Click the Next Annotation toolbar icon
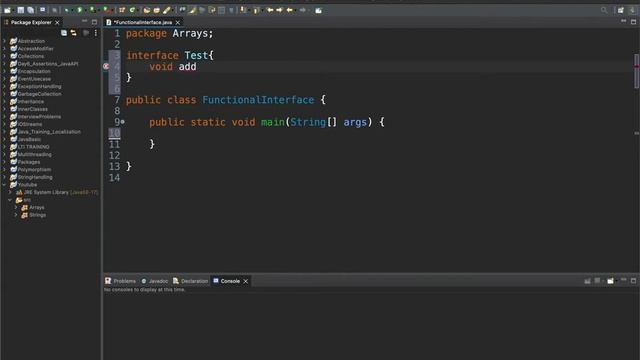Screen dimensions: 640x360 (x=243, y=10)
